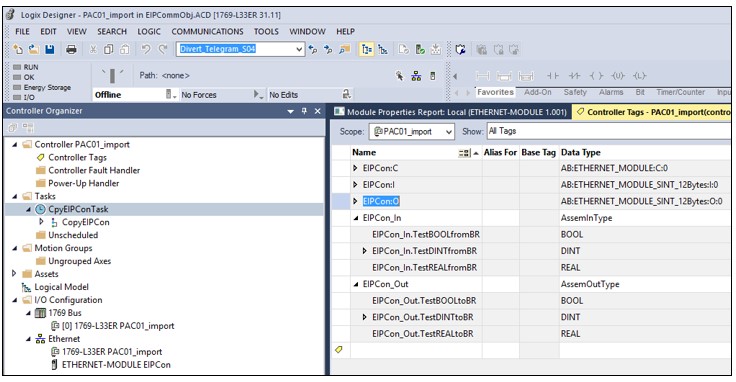Open the FILE menu

tap(22, 31)
